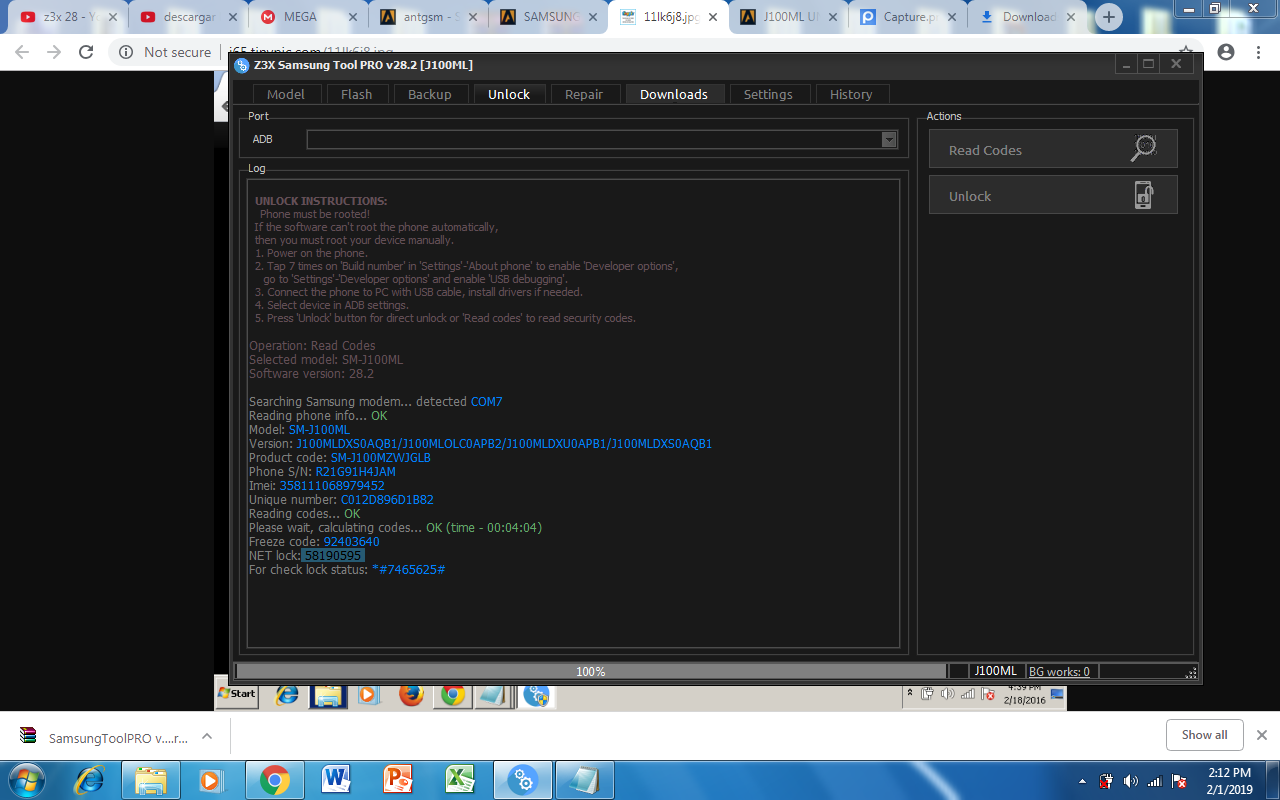The image size is (1280, 800).
Task: Close the 'Download' browser tab
Action: click(x=1072, y=17)
